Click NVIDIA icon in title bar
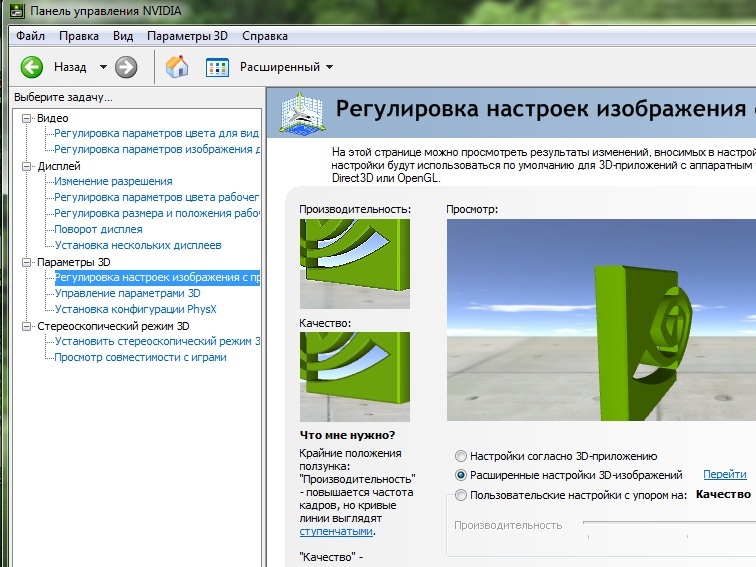 point(17,10)
